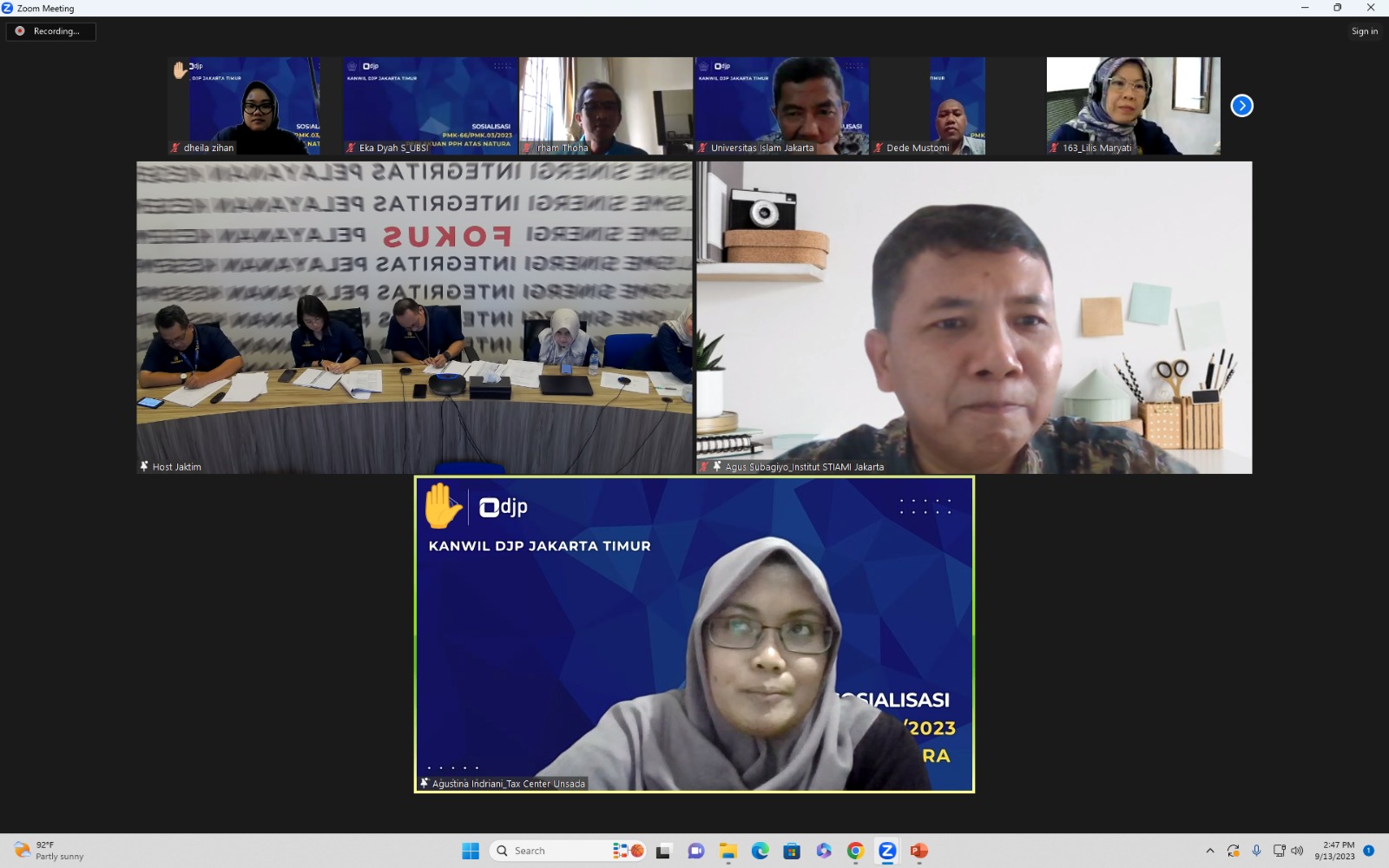
Task: Switch to PowerPoint in the taskbar
Action: pyautogui.click(x=918, y=851)
